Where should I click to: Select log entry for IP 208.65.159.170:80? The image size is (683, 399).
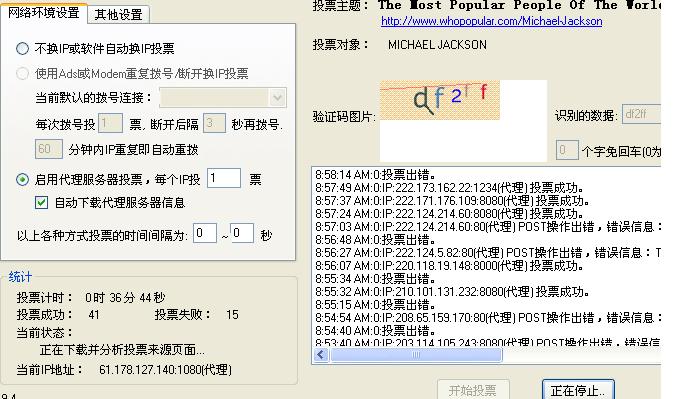[488, 318]
